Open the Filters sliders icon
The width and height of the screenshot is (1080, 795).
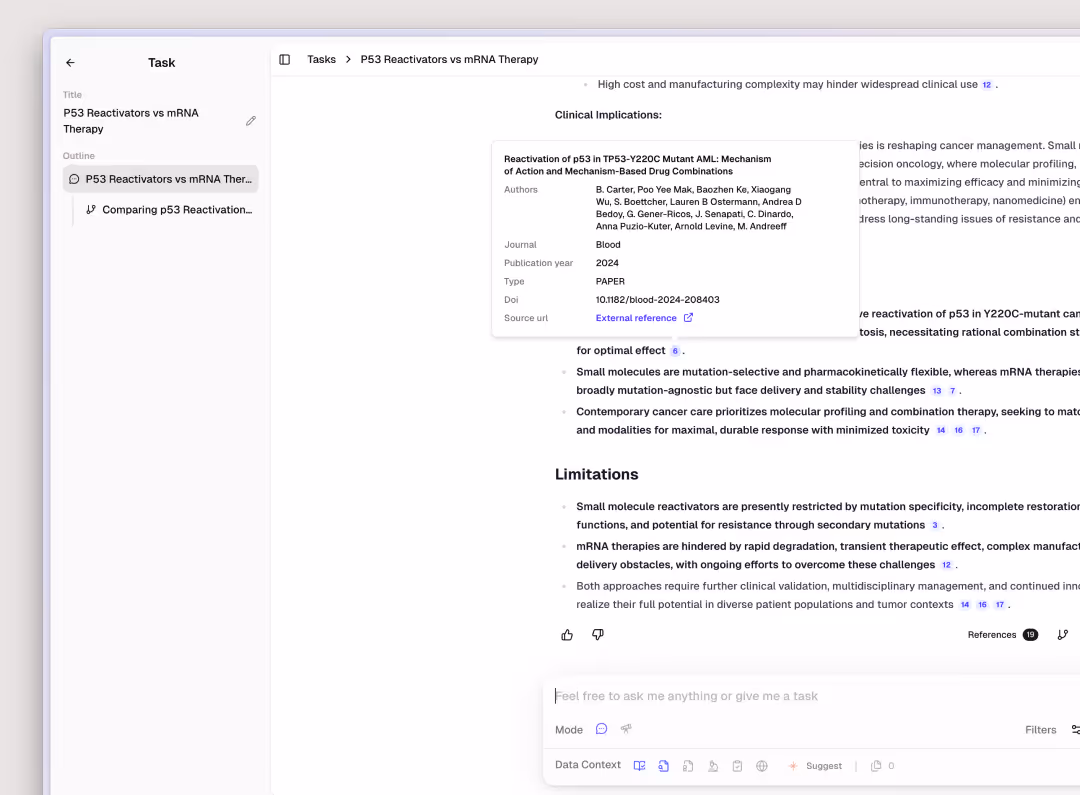click(x=1075, y=730)
